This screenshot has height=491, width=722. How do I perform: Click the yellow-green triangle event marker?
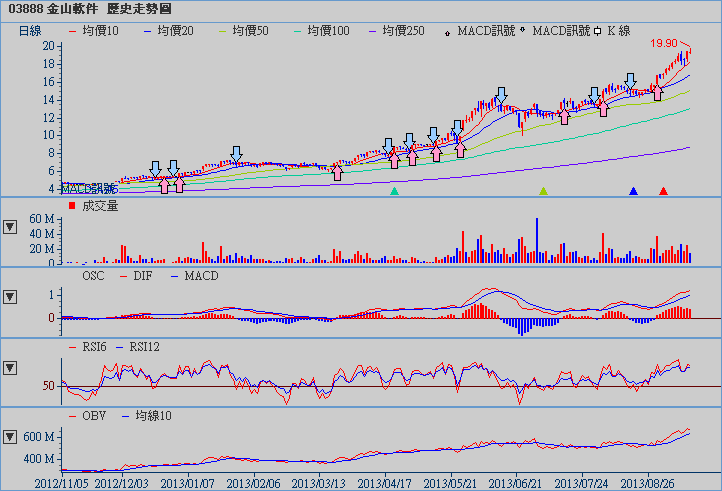pos(543,190)
